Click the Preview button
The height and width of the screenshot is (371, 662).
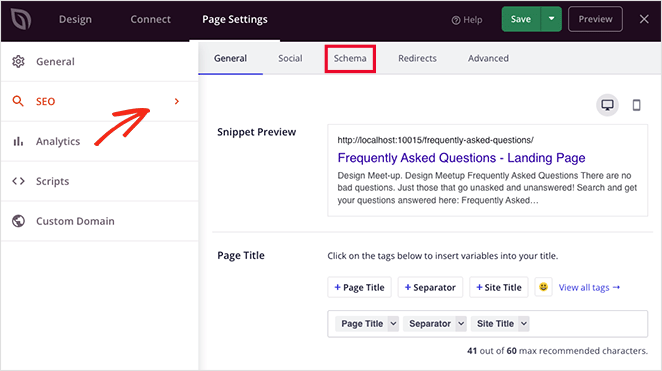(x=595, y=19)
